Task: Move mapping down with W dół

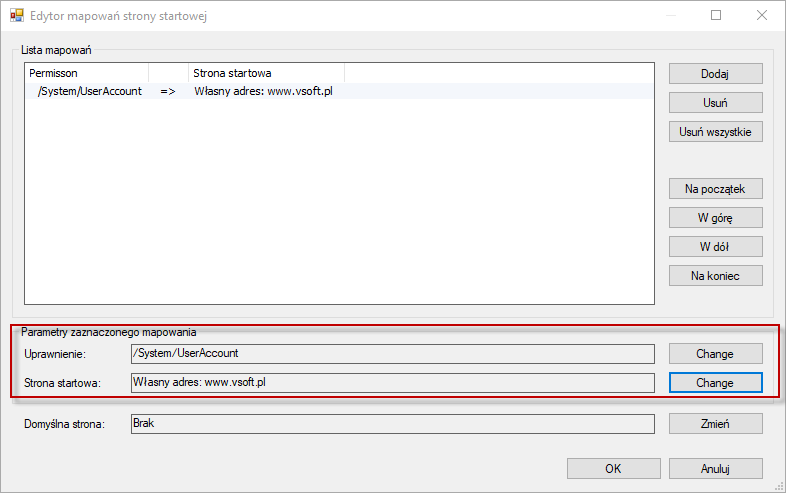Action: [x=715, y=247]
